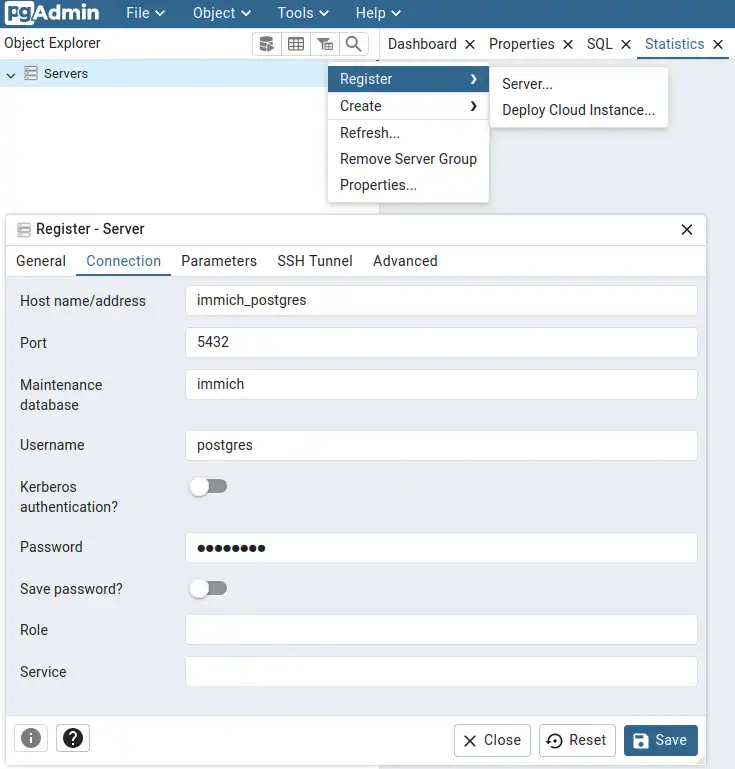Click the Filtered Rows toolbar icon
Viewport: 735px width, 769px height.
pos(325,44)
